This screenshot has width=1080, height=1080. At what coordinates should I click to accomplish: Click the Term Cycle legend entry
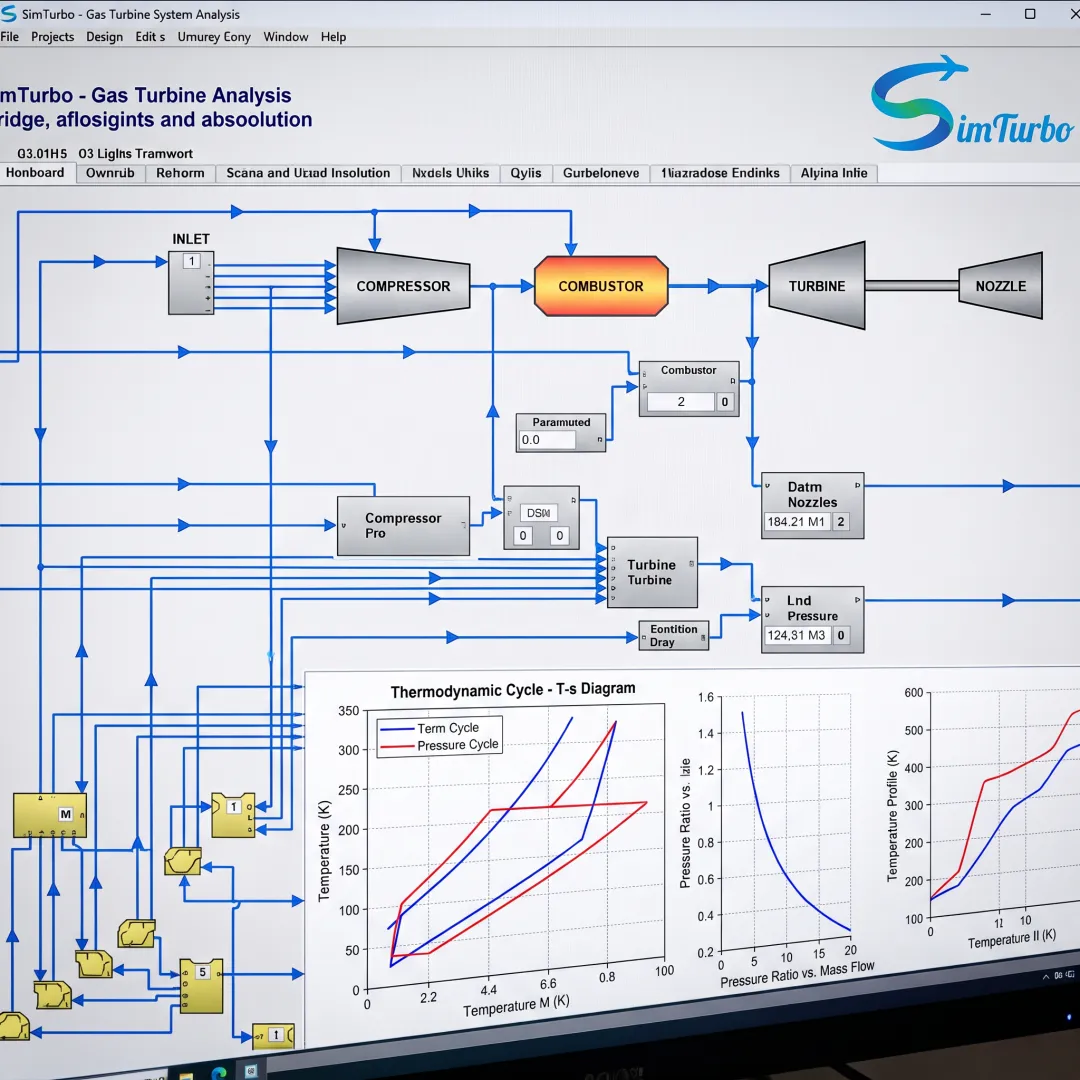429,728
